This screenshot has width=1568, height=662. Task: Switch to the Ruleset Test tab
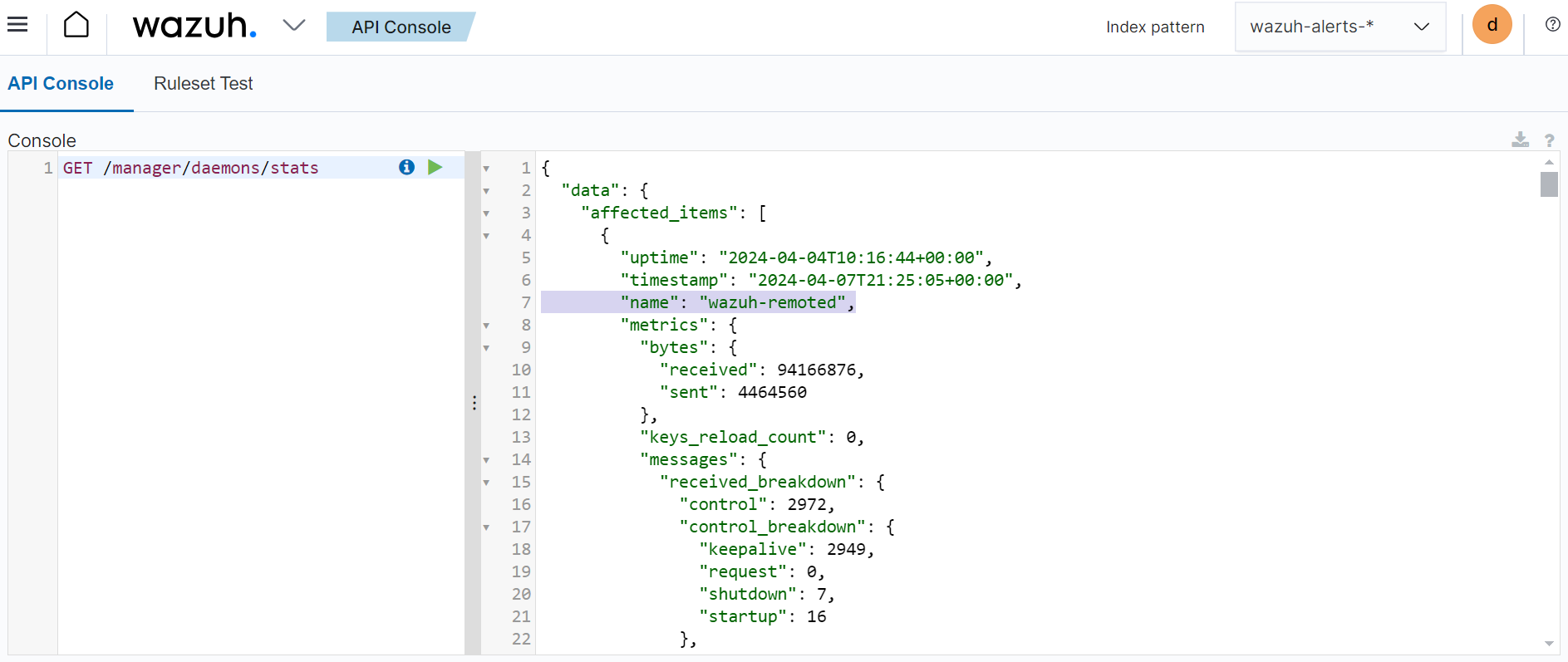tap(203, 84)
